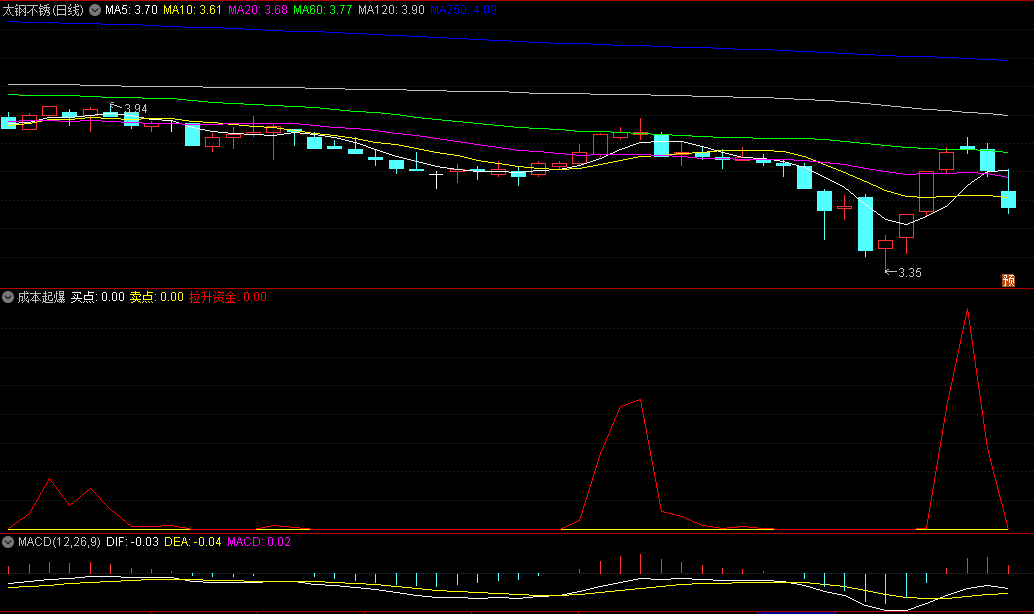
Task: Click the orange 预 forecast icon
Action: (1009, 280)
